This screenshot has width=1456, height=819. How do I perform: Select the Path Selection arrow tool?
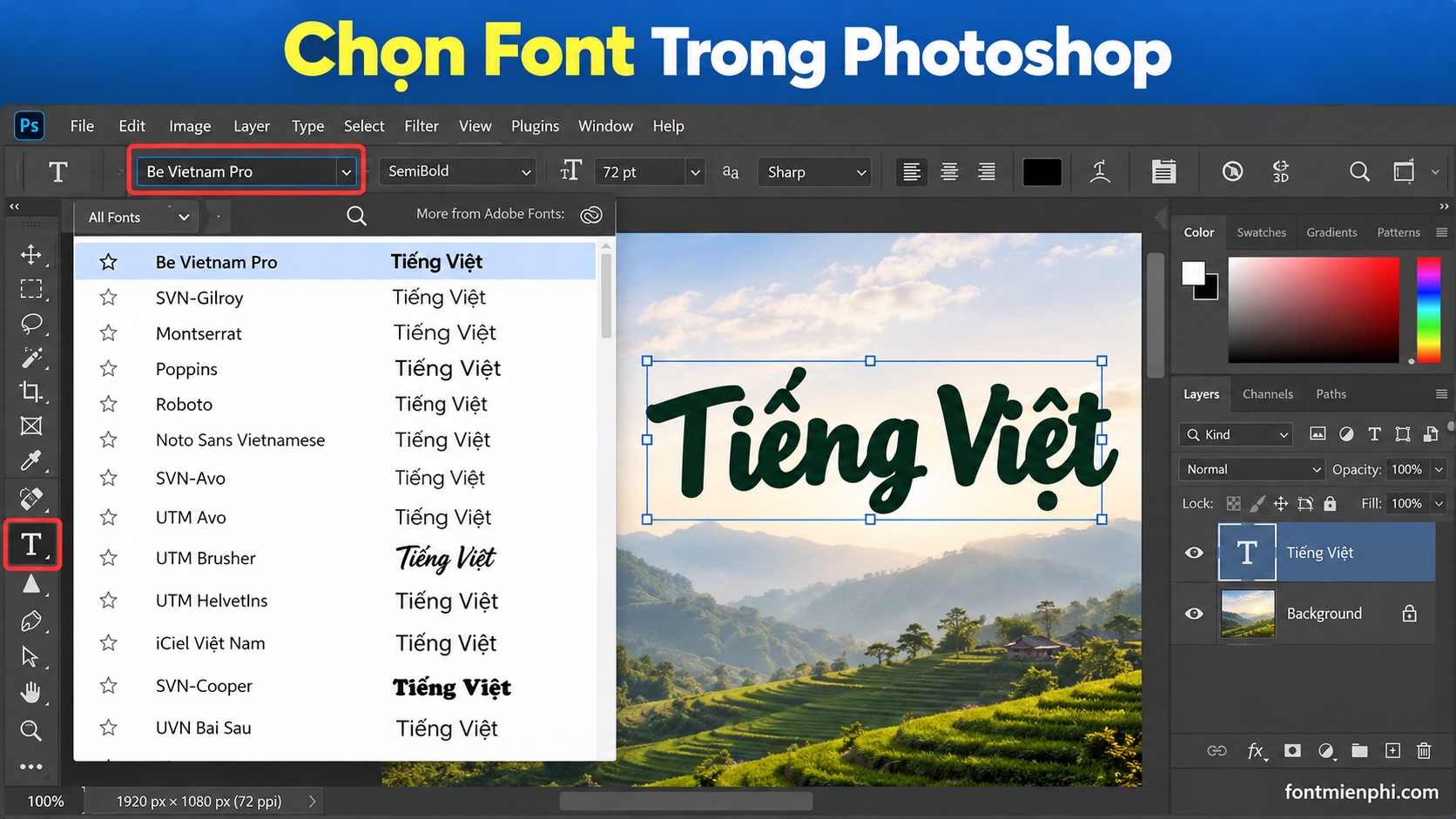(x=30, y=656)
